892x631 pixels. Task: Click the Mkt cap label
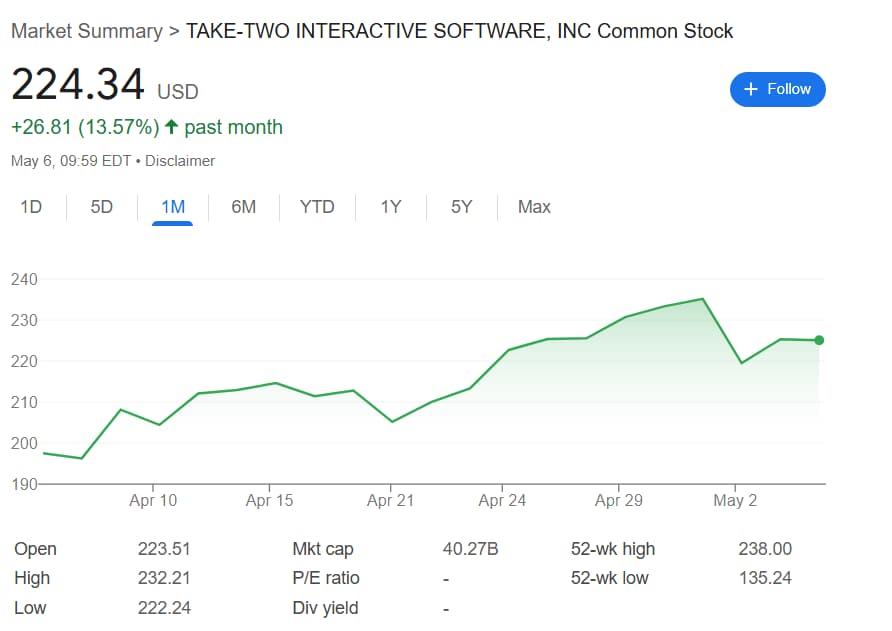click(323, 550)
